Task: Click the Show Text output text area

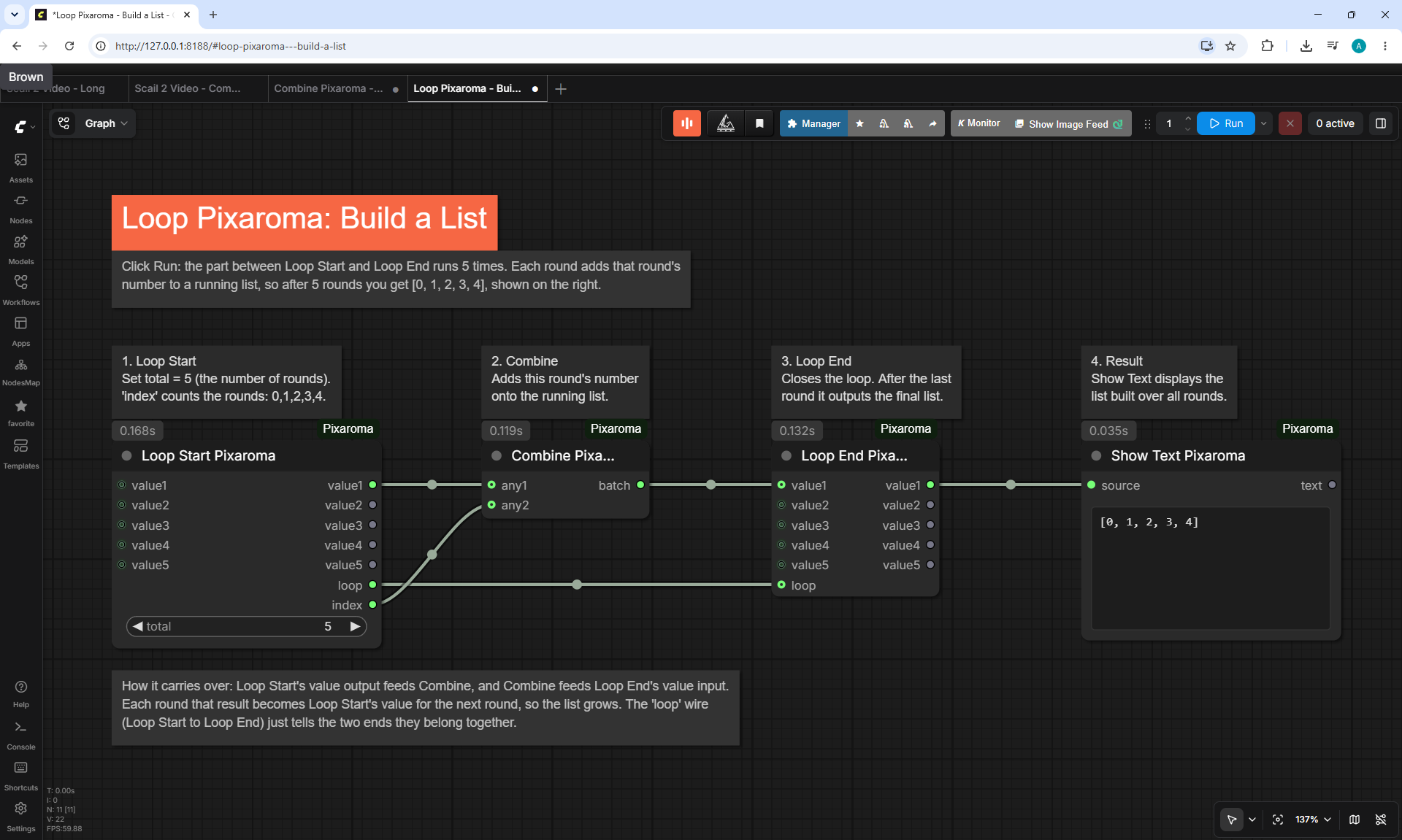Action: tap(1210, 568)
